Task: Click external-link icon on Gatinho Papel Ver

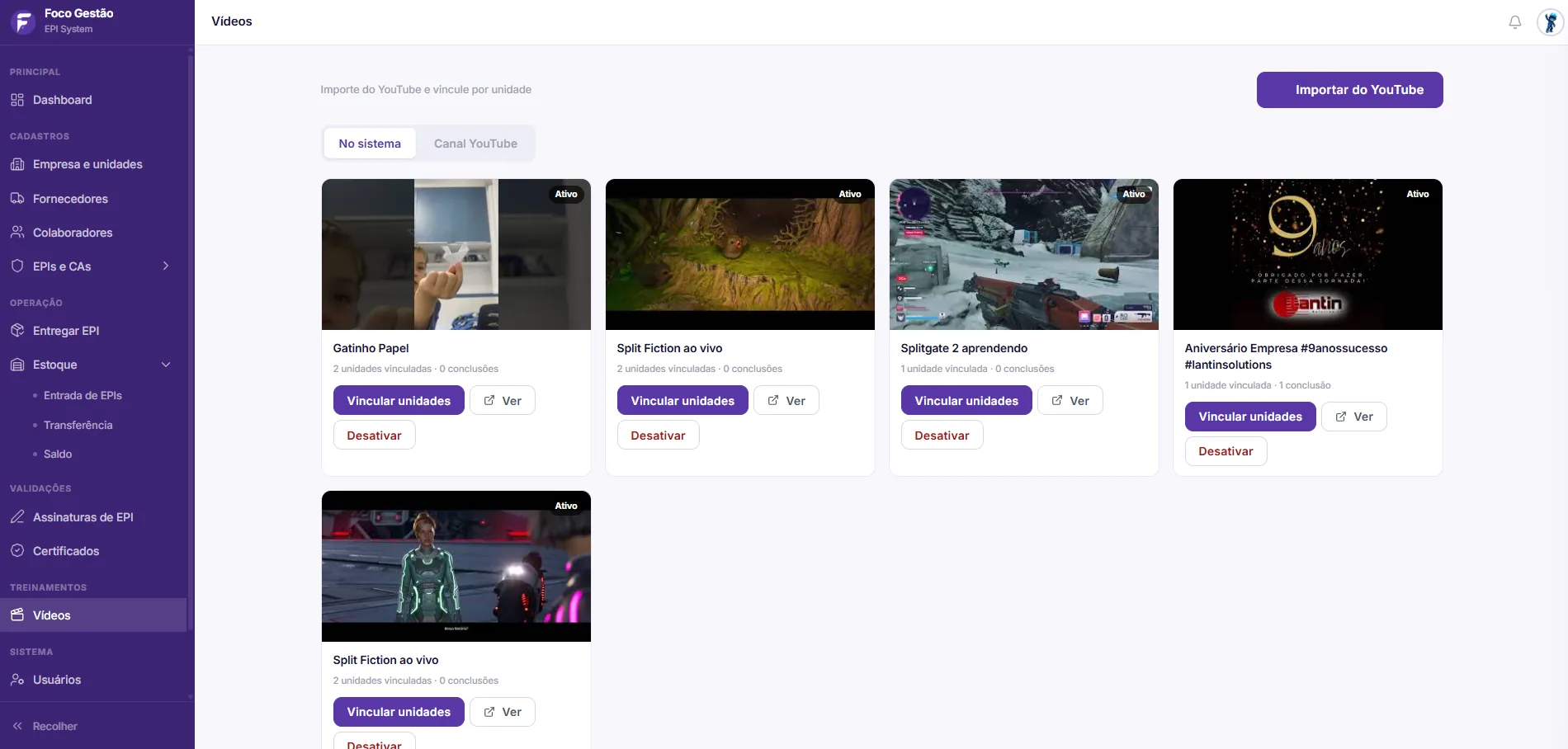Action: [x=489, y=400]
